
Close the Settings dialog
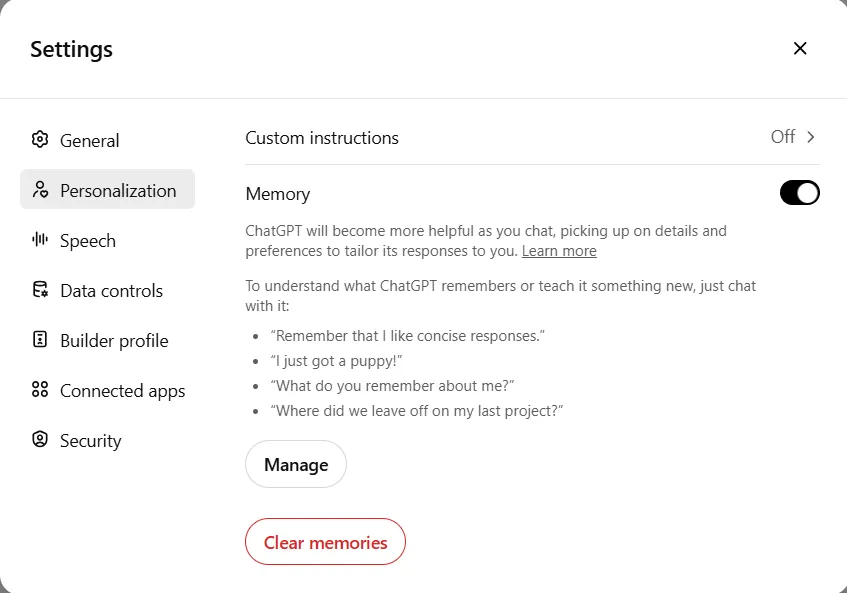click(800, 48)
